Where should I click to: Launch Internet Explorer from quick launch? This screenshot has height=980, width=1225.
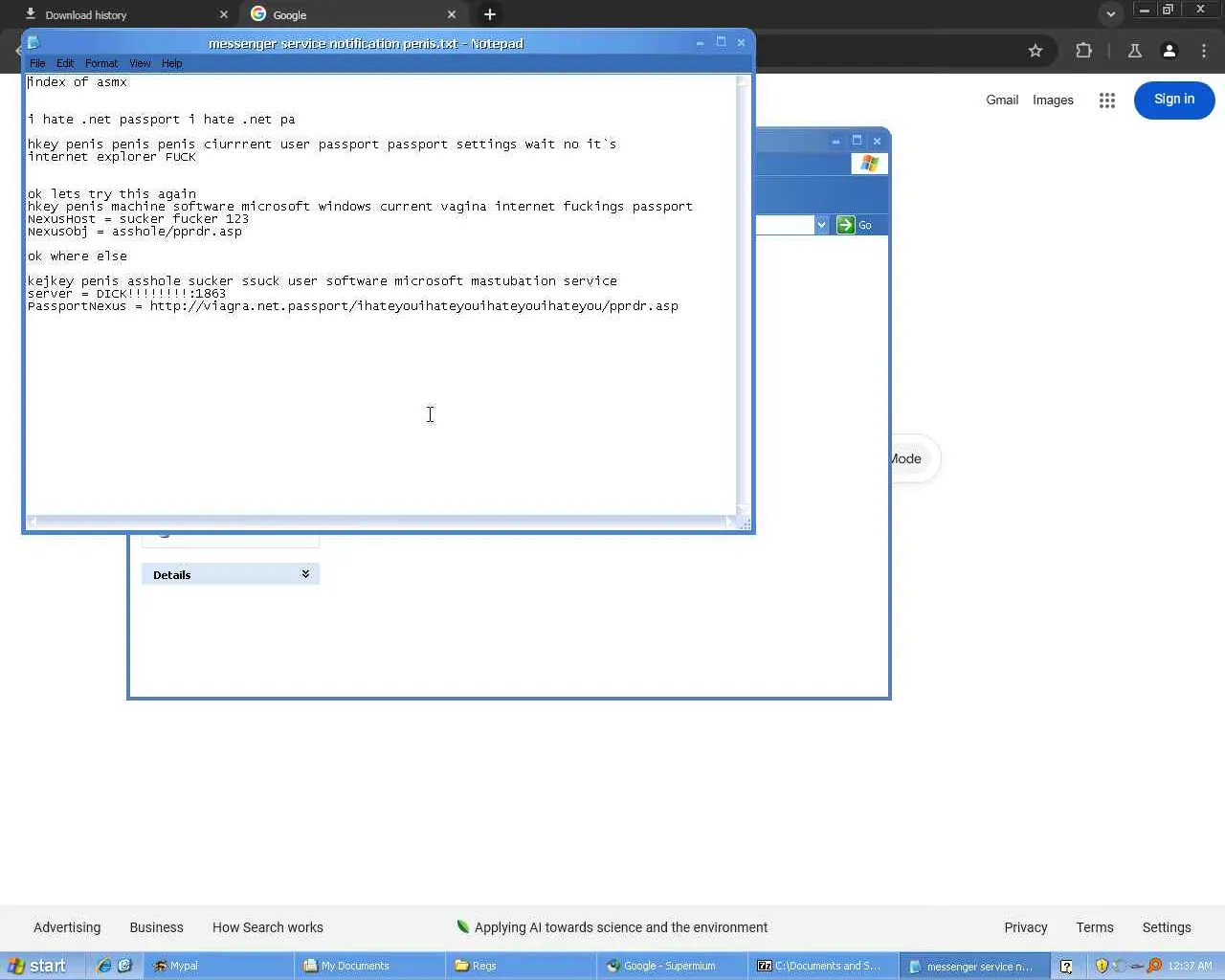pos(104,966)
